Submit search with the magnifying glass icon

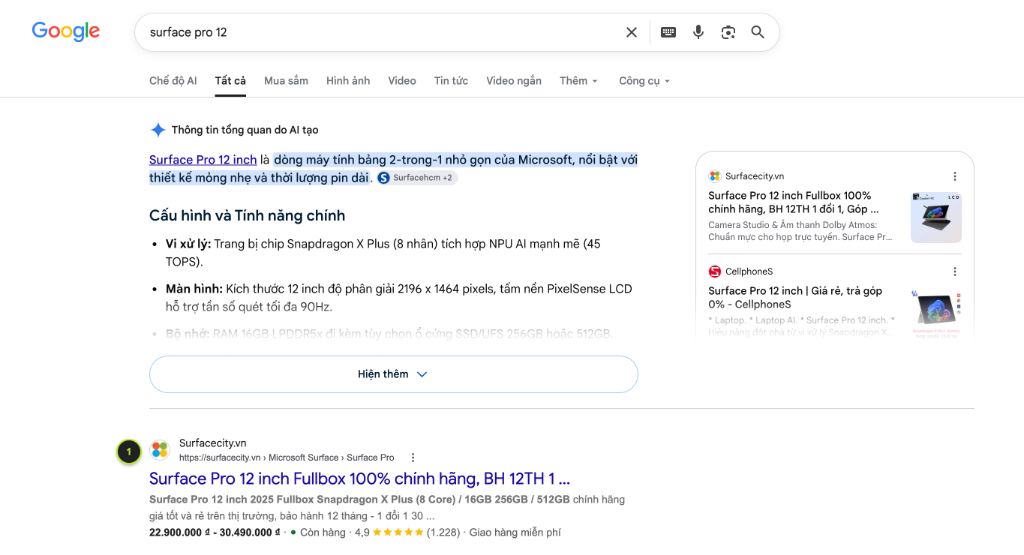coord(758,32)
